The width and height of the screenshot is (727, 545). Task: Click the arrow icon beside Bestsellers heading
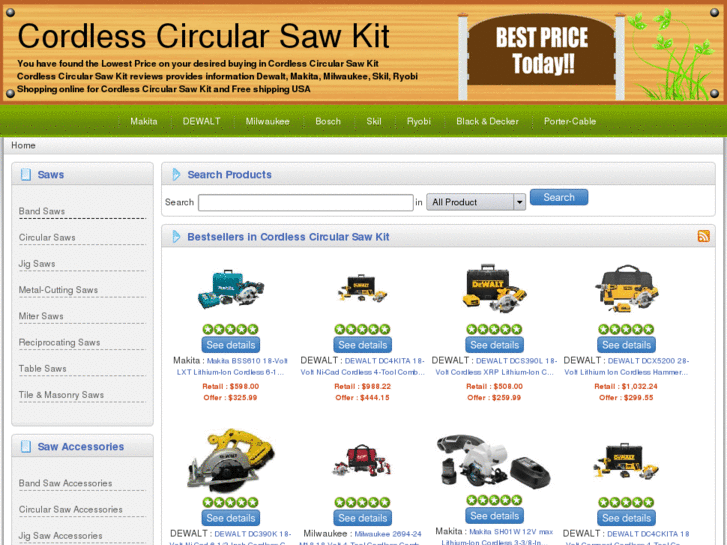point(176,237)
